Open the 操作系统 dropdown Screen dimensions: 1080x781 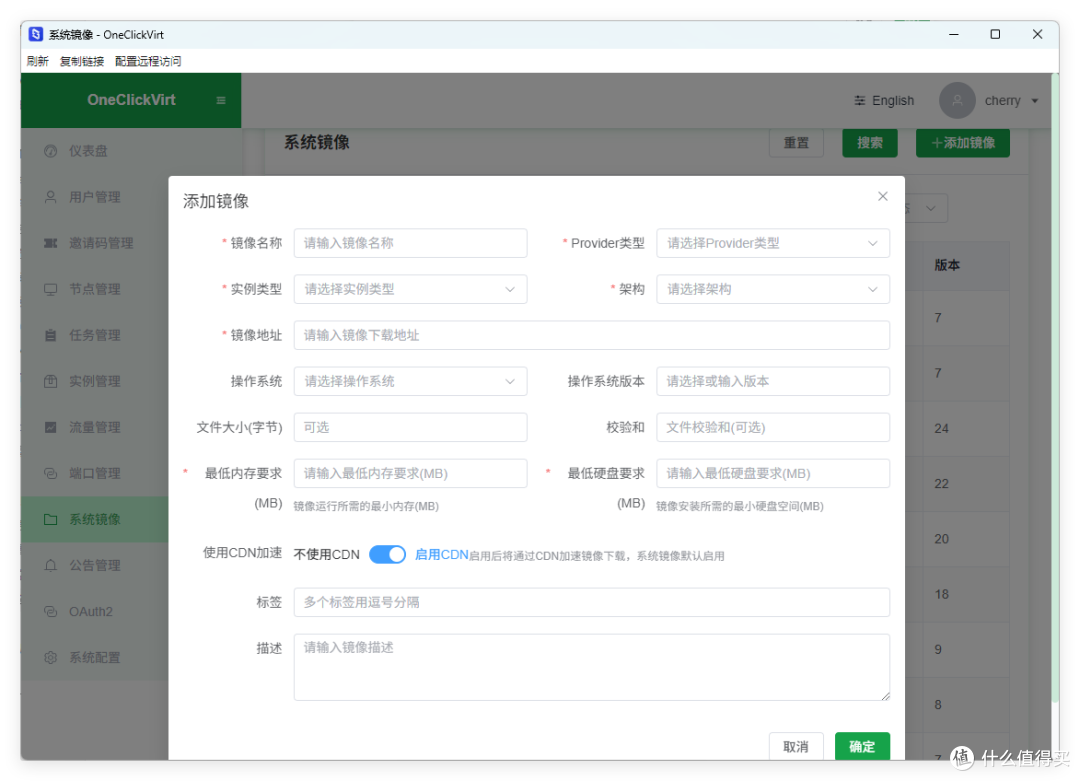point(411,381)
